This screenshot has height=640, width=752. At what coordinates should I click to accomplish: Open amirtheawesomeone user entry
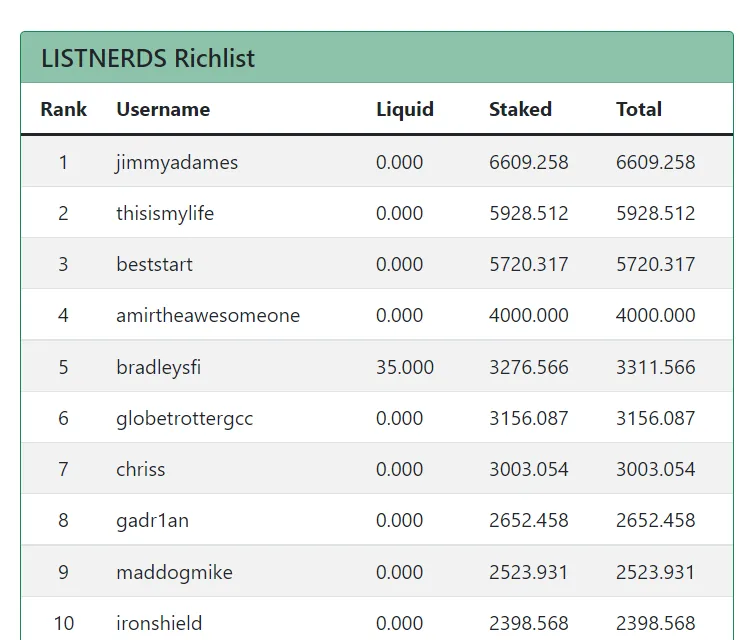208,316
